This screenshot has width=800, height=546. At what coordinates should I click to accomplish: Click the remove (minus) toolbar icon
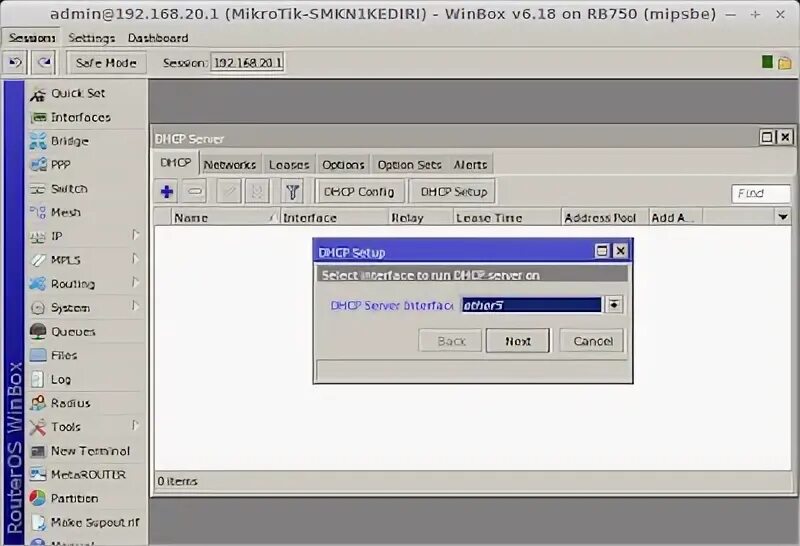[195, 192]
